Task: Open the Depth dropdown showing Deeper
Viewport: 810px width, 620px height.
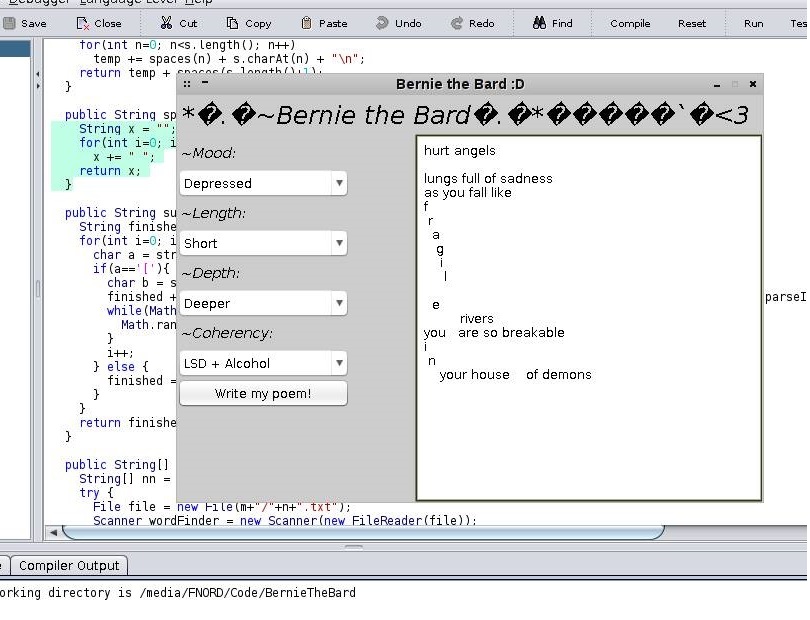Action: 263,303
